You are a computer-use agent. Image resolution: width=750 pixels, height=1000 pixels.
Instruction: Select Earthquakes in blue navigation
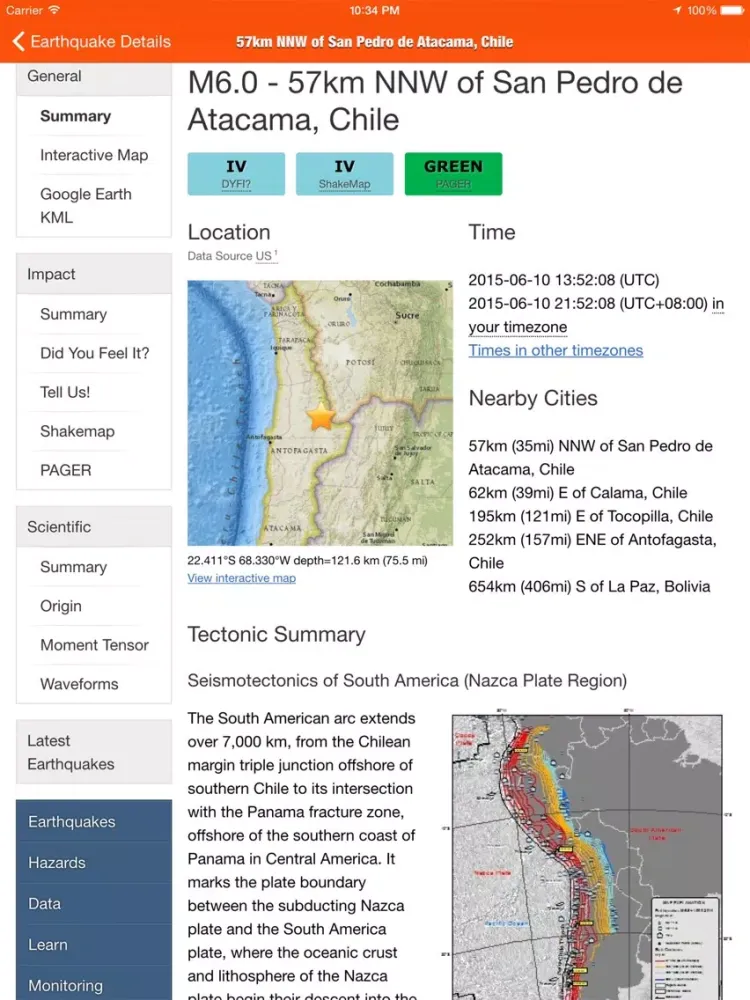pyautogui.click(x=94, y=821)
